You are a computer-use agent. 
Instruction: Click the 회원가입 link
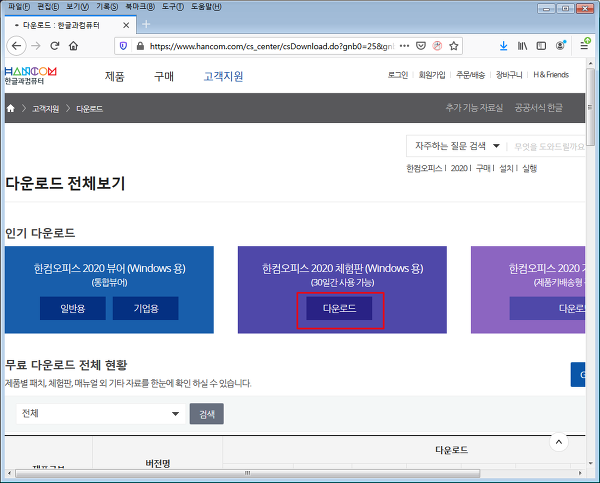click(x=432, y=75)
